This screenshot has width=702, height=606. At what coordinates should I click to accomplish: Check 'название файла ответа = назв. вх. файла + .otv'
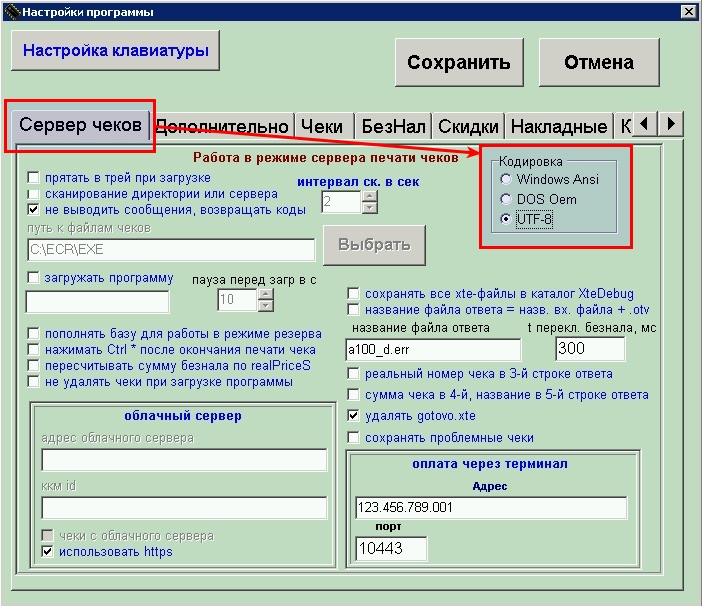(353, 309)
